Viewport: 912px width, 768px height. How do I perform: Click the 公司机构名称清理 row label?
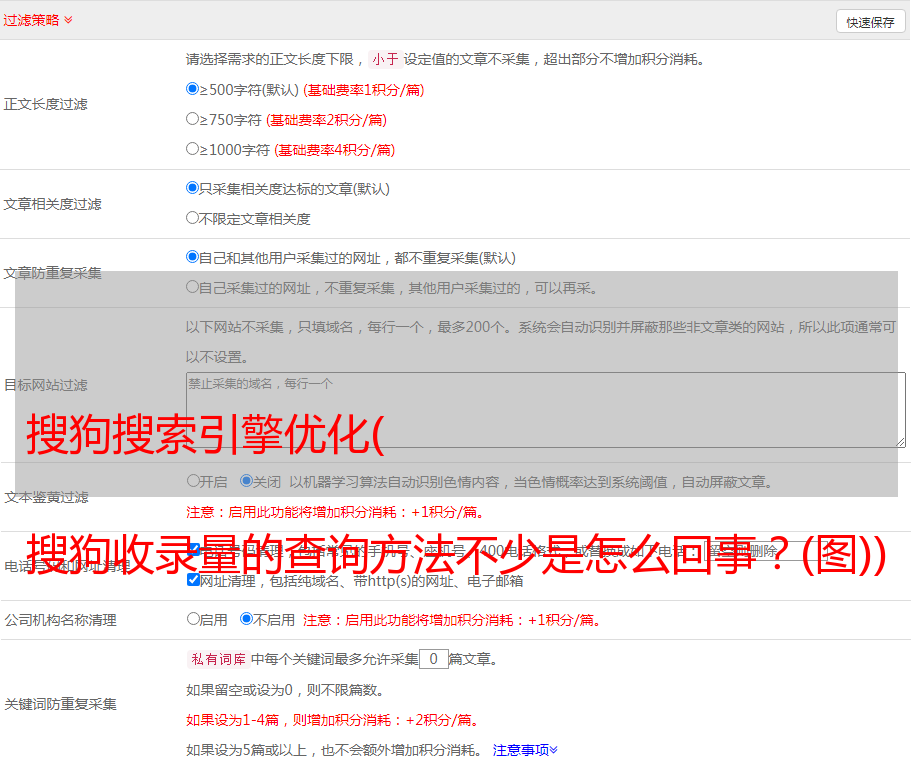(x=60, y=620)
